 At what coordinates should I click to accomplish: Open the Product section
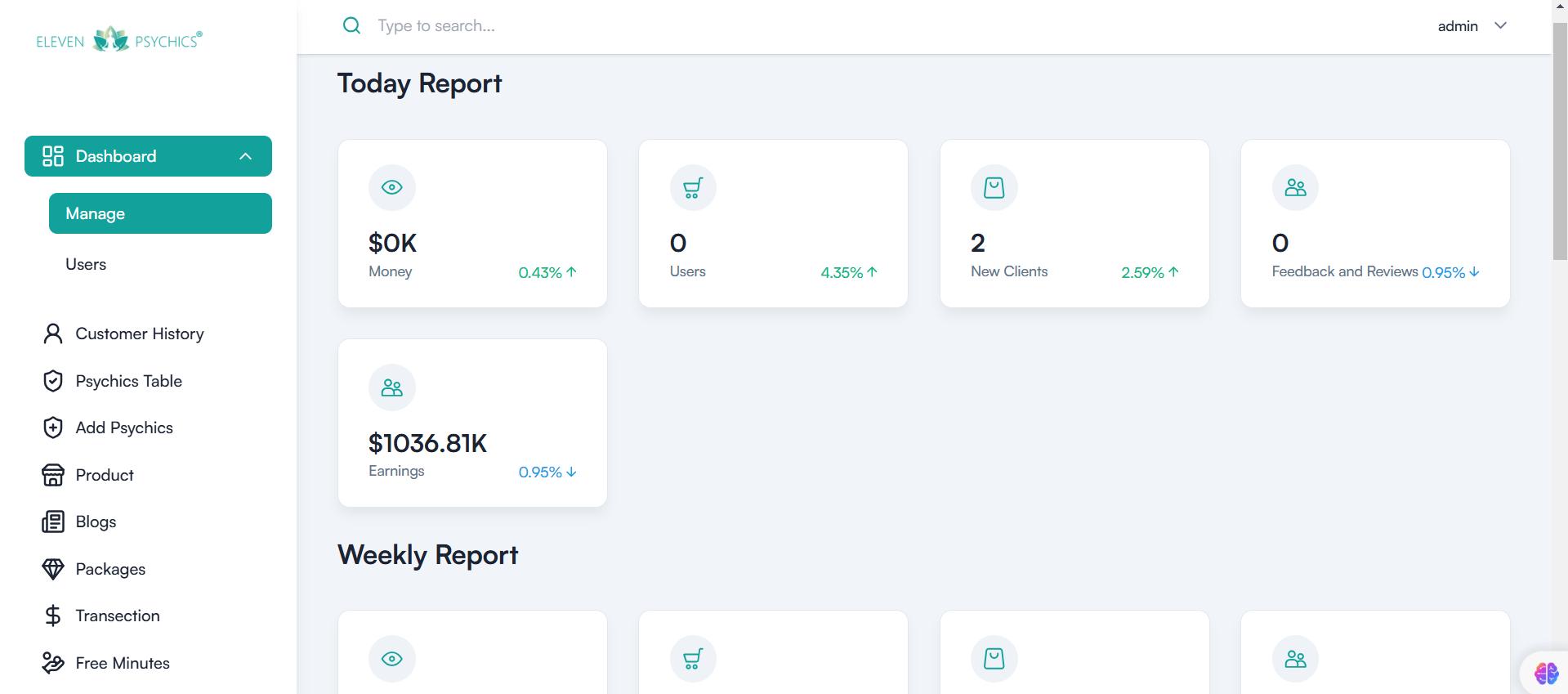pyautogui.click(x=105, y=475)
